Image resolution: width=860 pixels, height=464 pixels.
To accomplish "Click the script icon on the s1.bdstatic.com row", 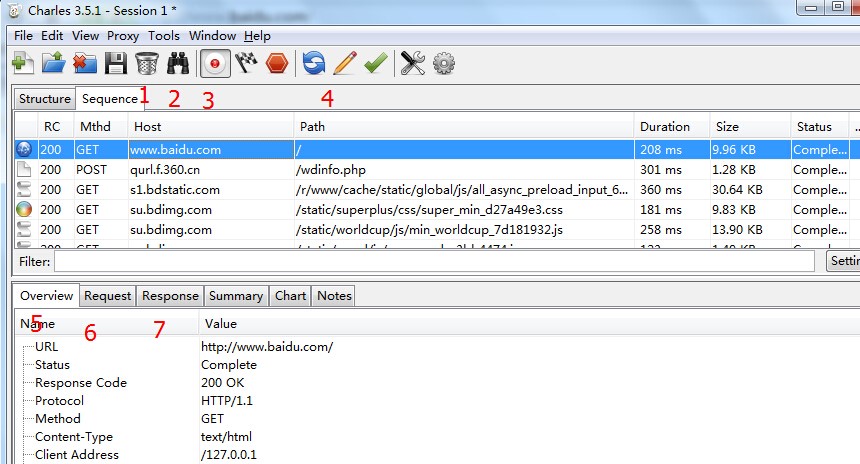I will point(24,190).
